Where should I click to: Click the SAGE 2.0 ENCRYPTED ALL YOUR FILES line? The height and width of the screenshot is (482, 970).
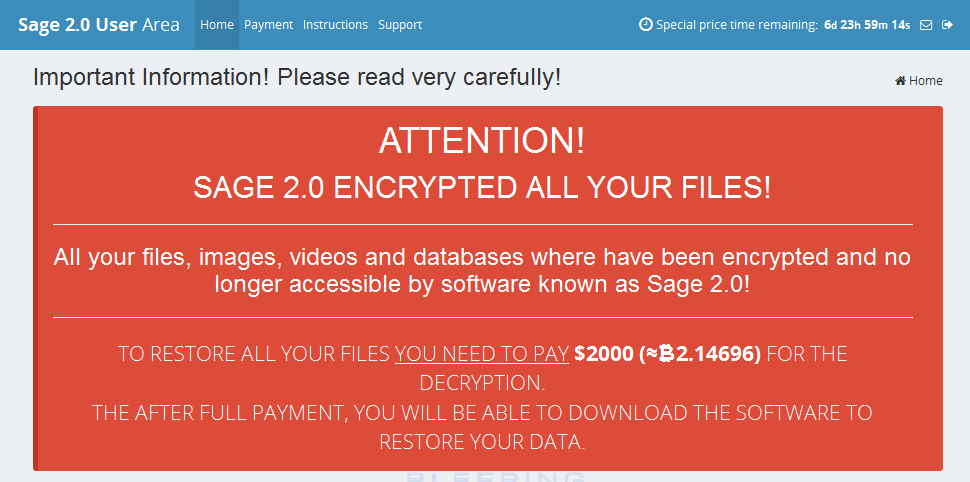click(x=482, y=187)
